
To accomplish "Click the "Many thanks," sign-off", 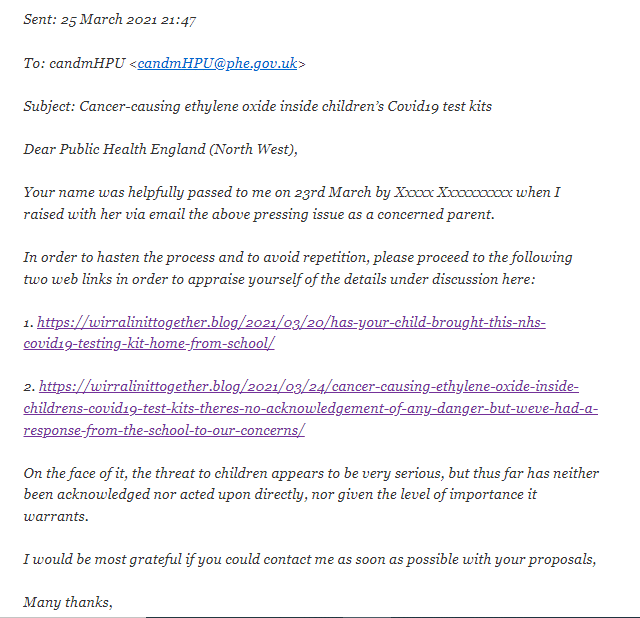I will pyautogui.click(x=68, y=602).
